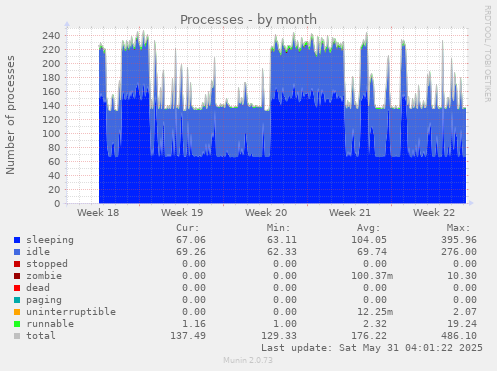The height and width of the screenshot is (371, 497).
Task: Click total minimum value 129.33
Action: 279,336
